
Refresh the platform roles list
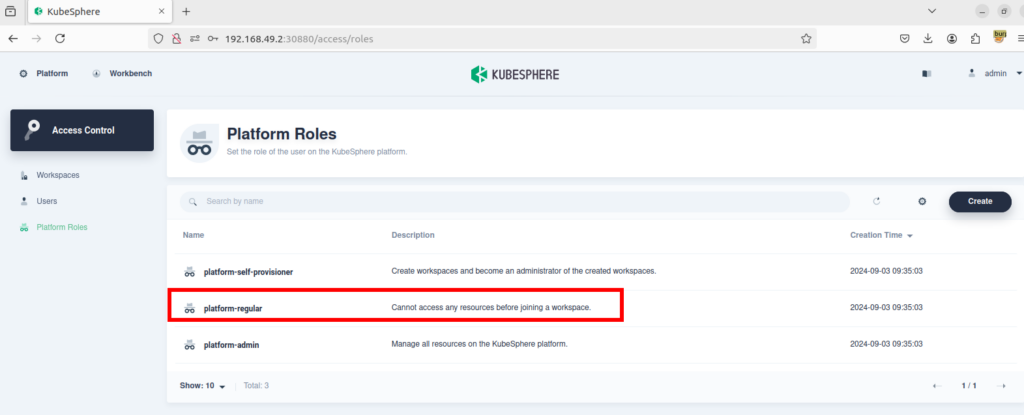[876, 201]
